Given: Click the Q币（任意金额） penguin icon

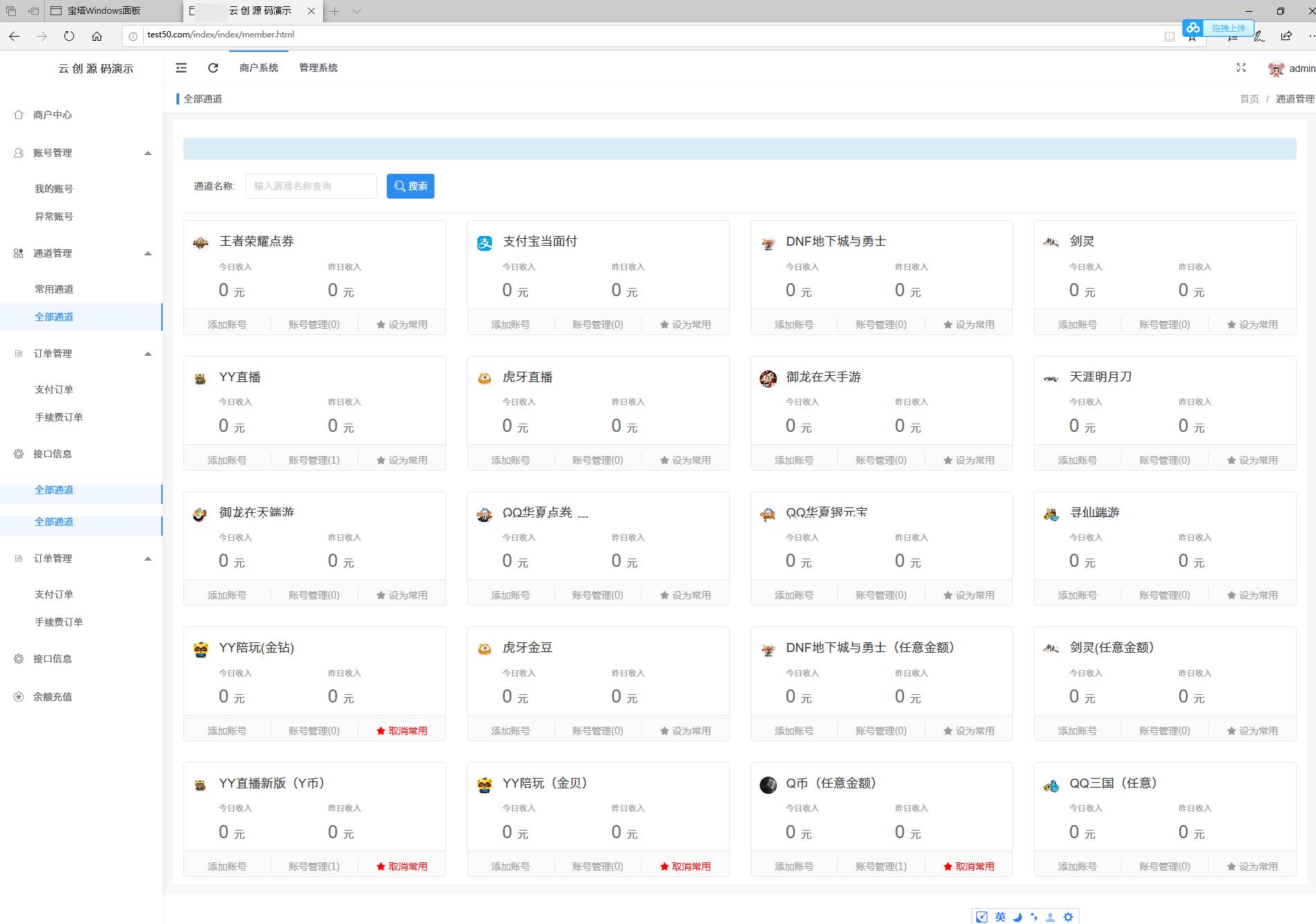Looking at the screenshot, I should [768, 785].
